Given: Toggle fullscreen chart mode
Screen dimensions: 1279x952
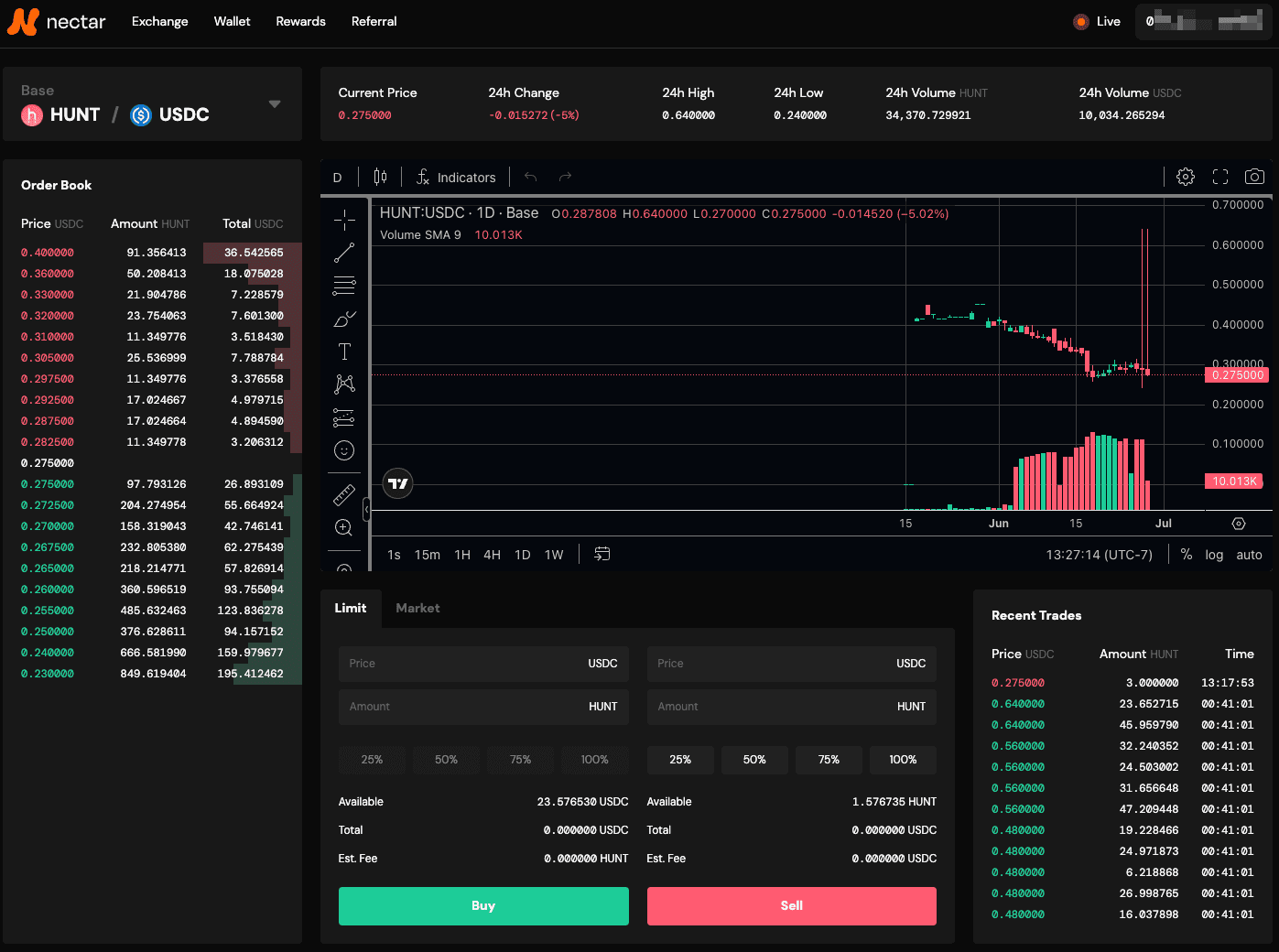Looking at the screenshot, I should [x=1220, y=177].
